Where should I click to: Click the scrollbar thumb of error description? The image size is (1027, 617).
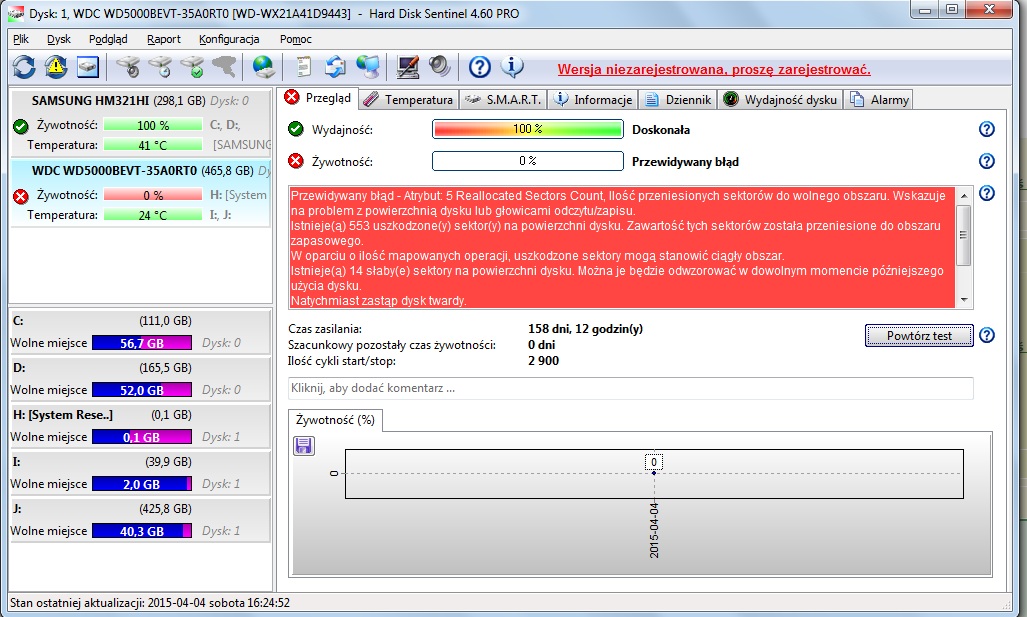(963, 235)
